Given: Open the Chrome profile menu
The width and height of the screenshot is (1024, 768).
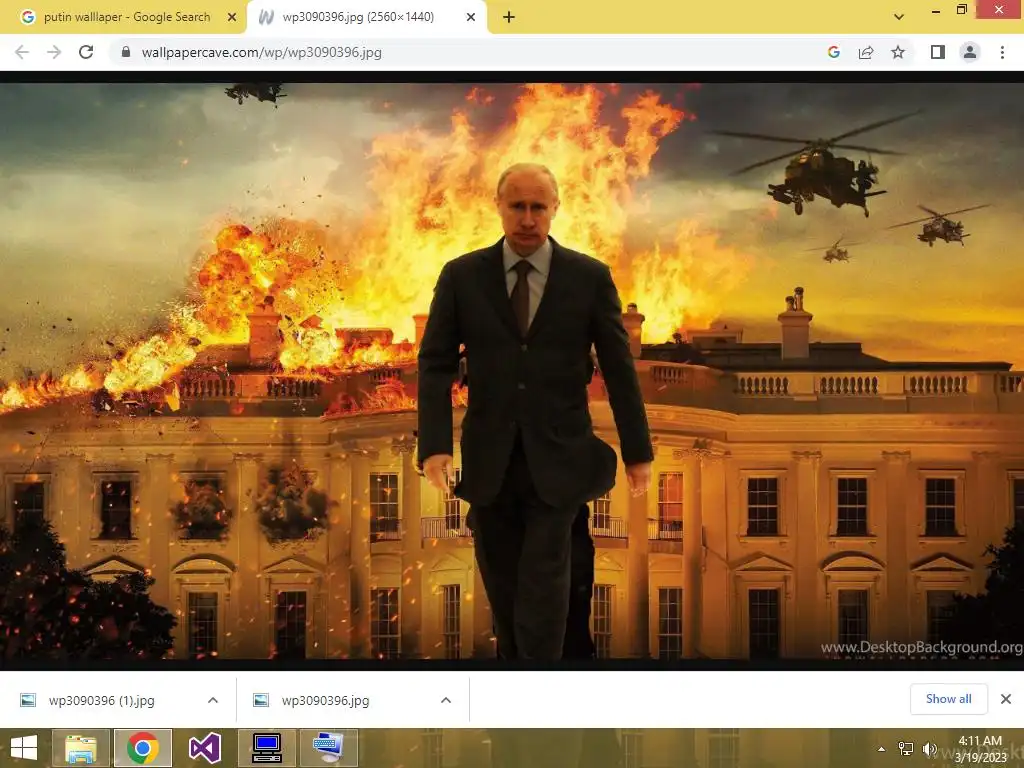Looking at the screenshot, I should pyautogui.click(x=970, y=52).
